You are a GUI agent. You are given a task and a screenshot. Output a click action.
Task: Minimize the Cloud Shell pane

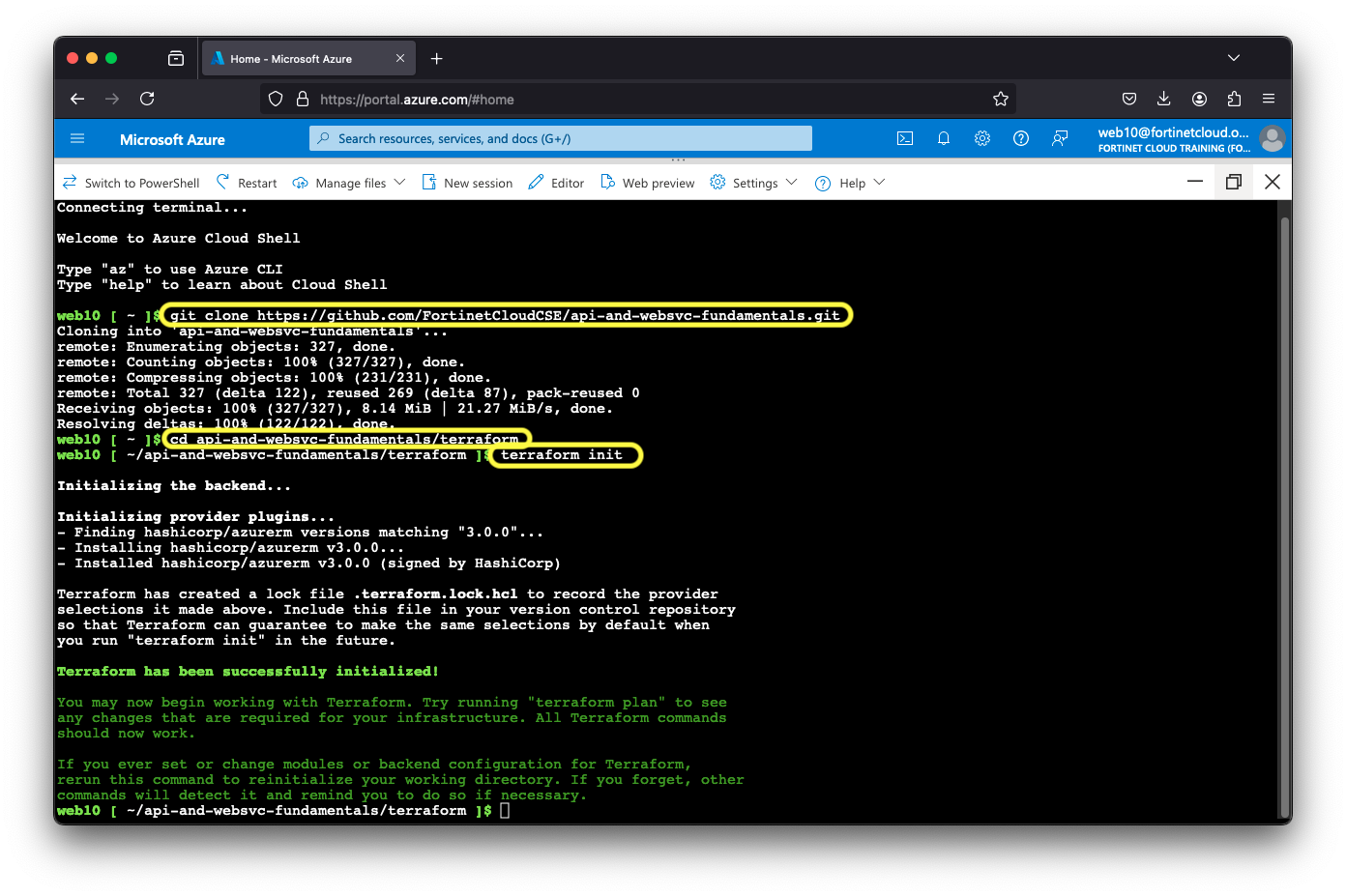point(1195,182)
